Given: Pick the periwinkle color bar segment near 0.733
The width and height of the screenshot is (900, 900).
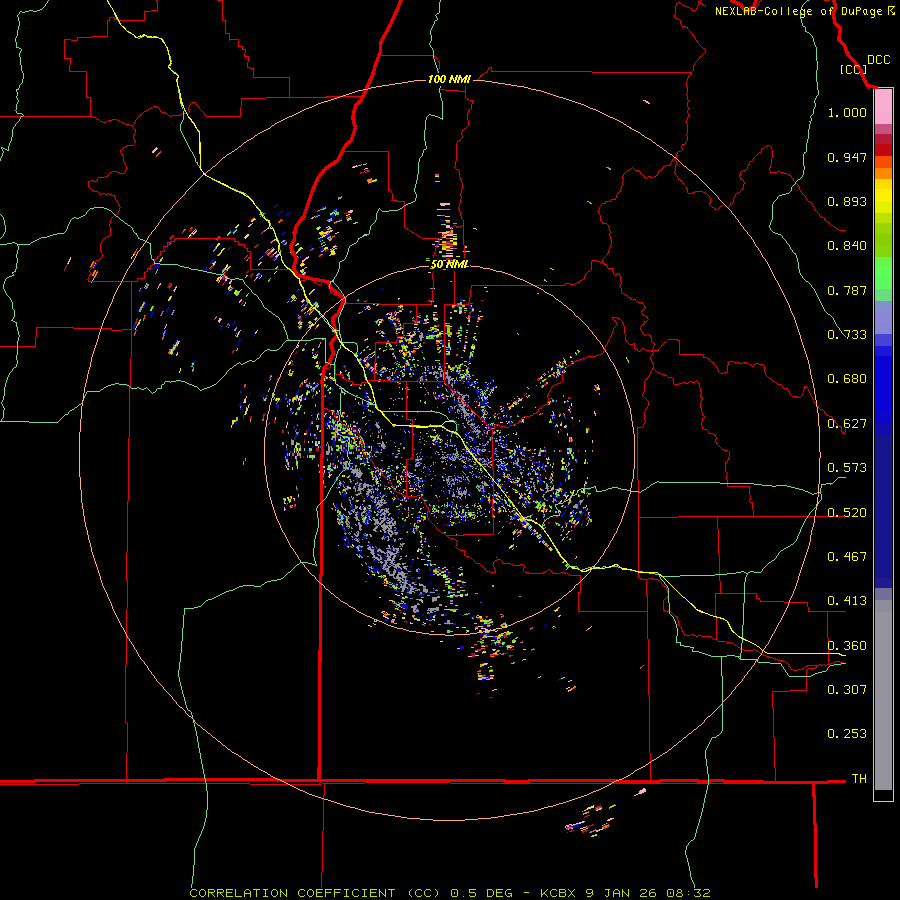Looking at the screenshot, I should point(883,317).
